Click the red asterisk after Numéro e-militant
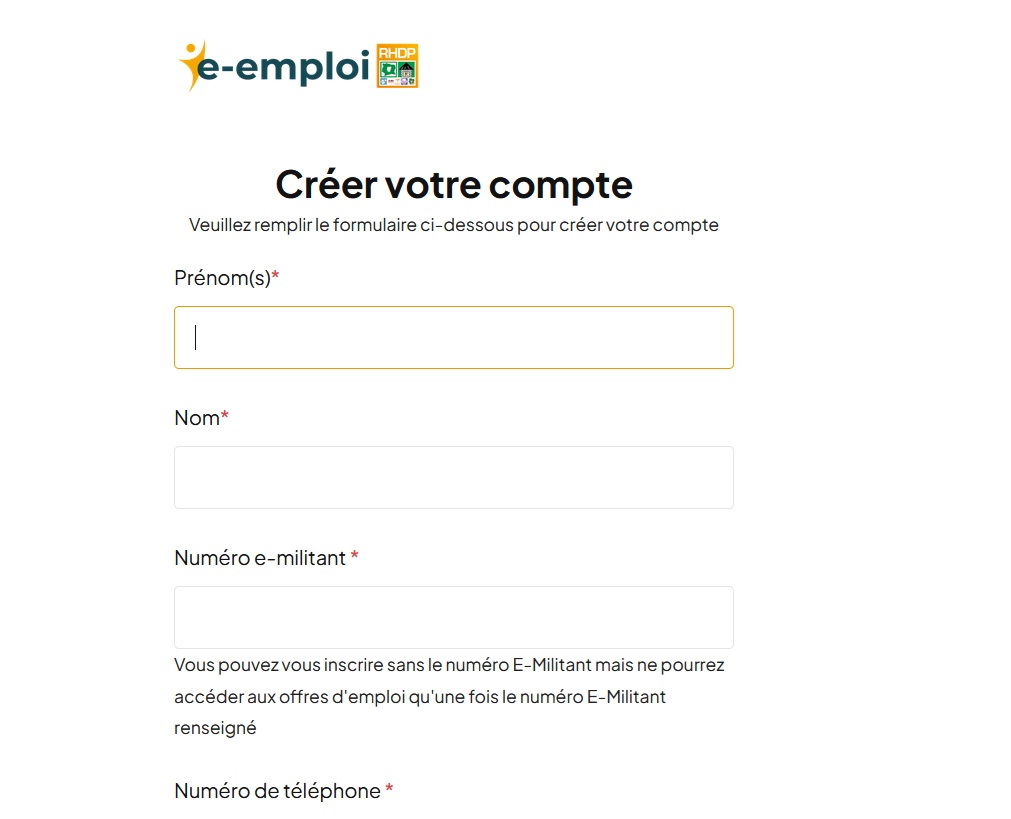Image resolution: width=1011 pixels, height=819 pixels. pyautogui.click(x=355, y=555)
